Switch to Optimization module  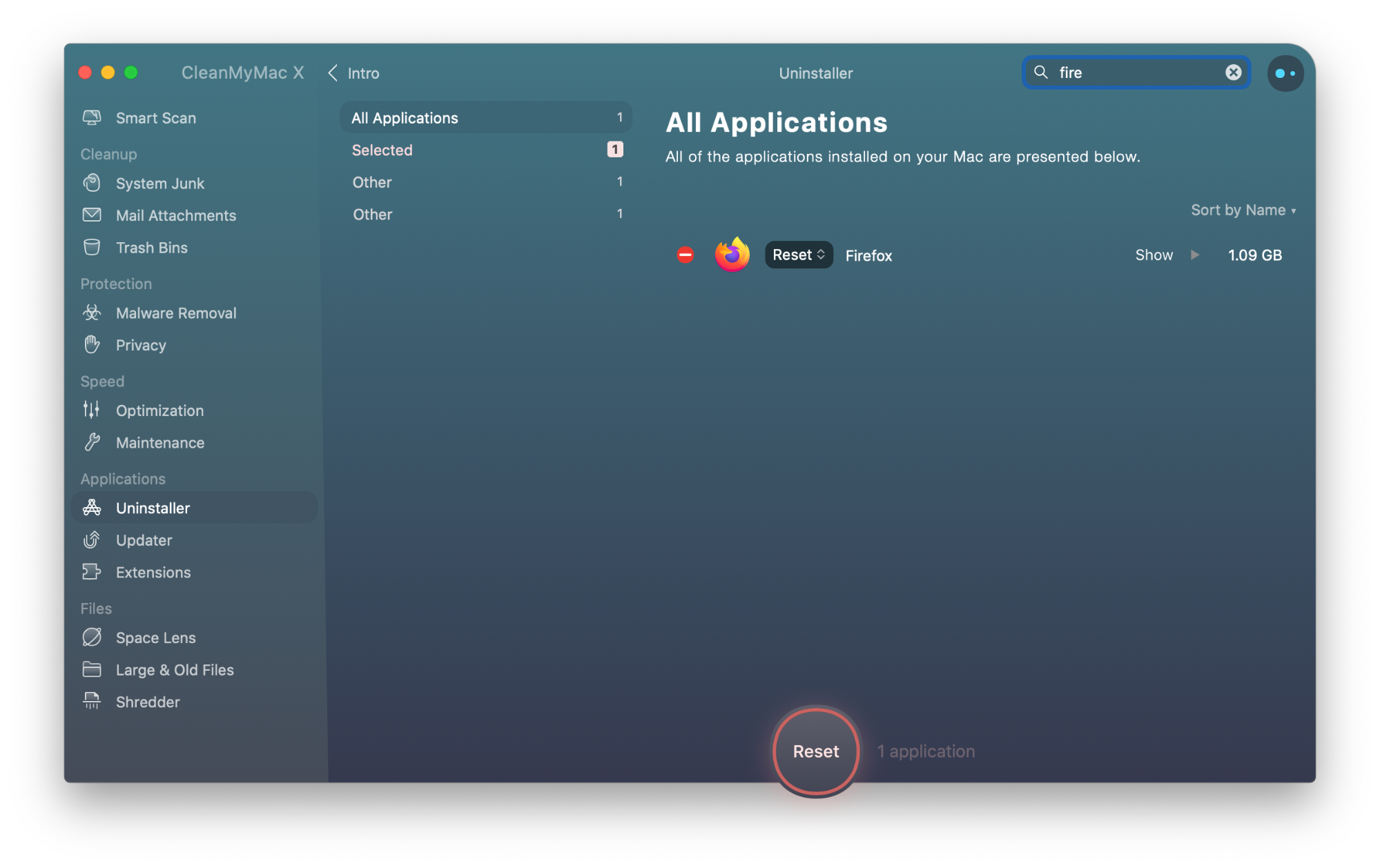click(x=195, y=411)
